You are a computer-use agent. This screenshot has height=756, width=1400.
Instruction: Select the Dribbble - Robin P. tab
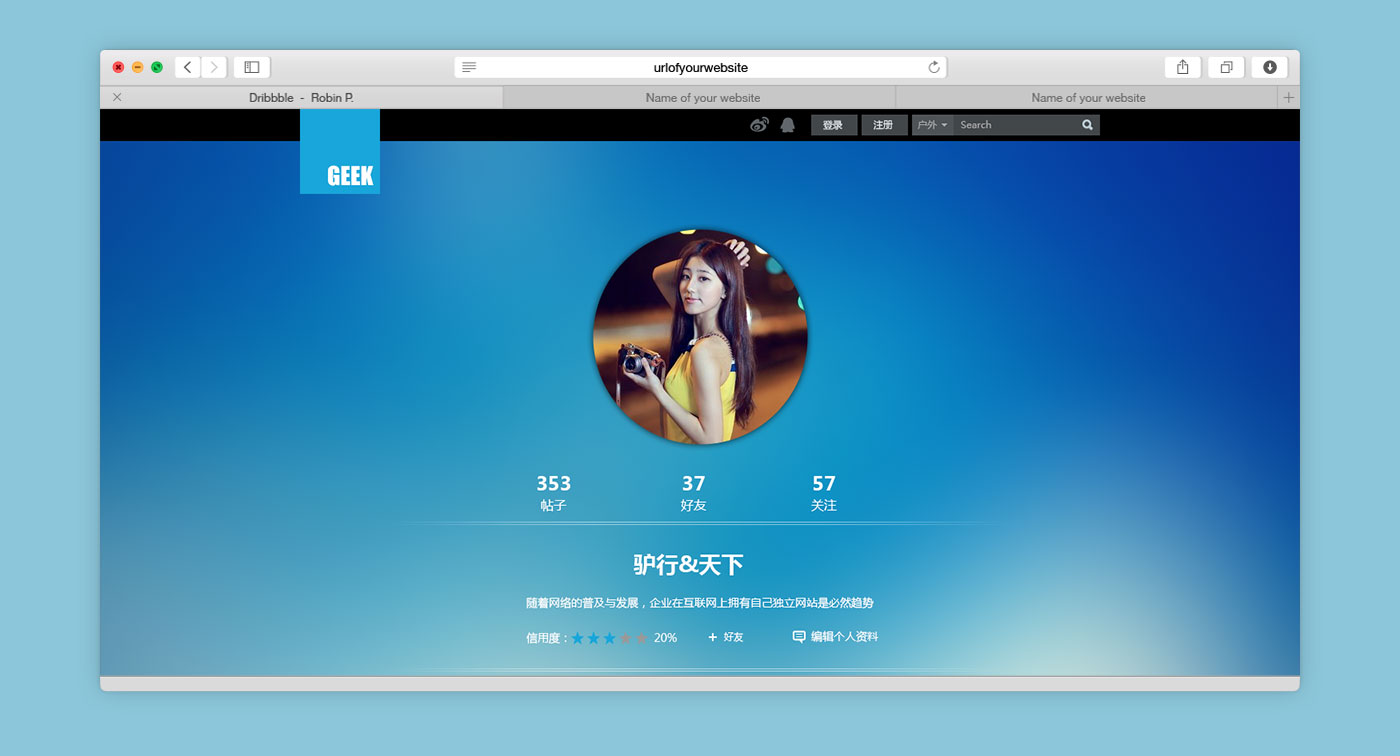click(x=301, y=97)
